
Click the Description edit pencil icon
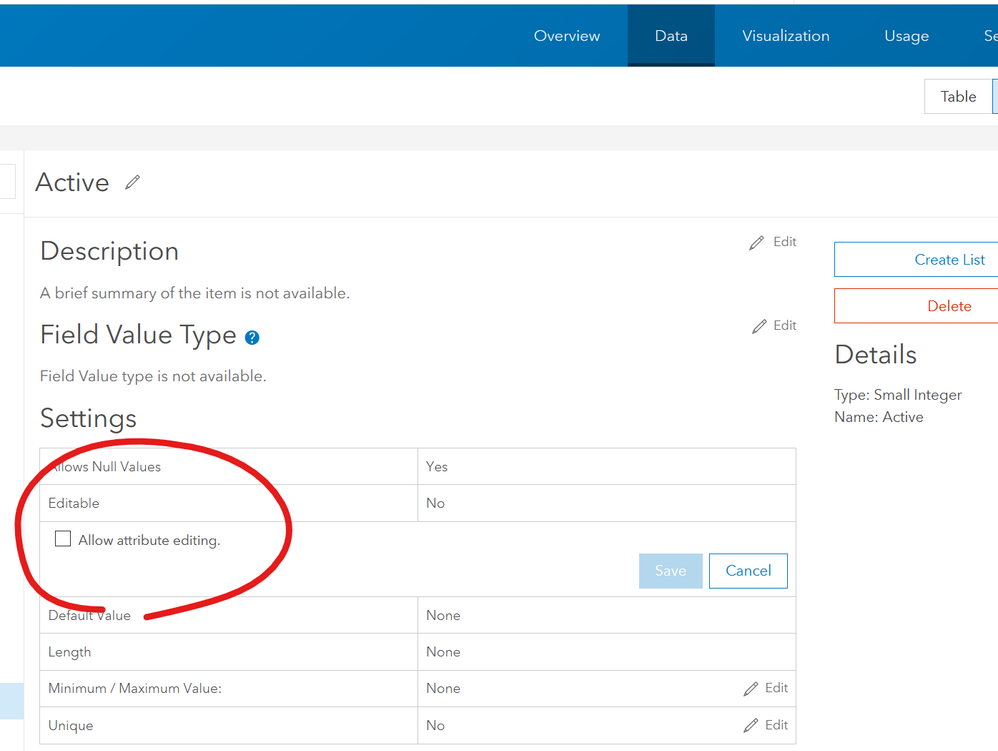[757, 243]
